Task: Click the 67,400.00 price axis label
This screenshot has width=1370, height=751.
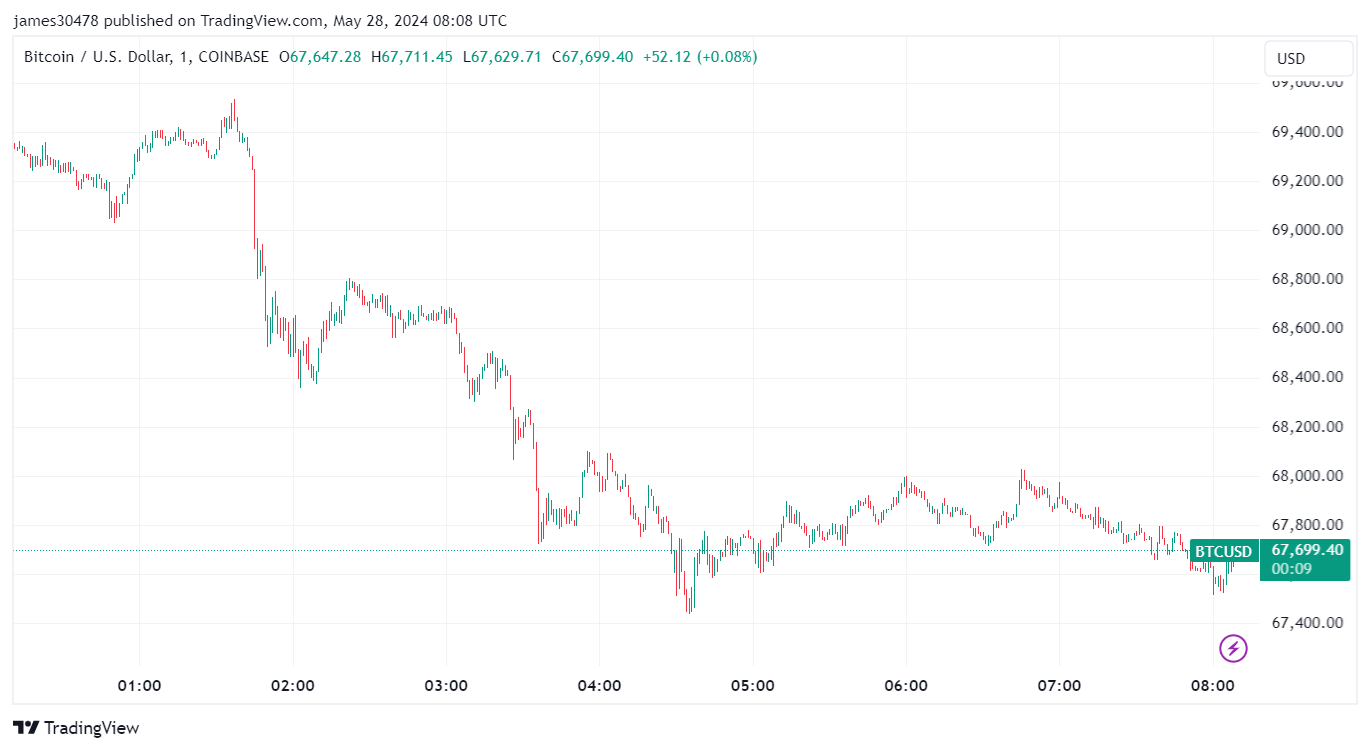Action: (x=1307, y=623)
